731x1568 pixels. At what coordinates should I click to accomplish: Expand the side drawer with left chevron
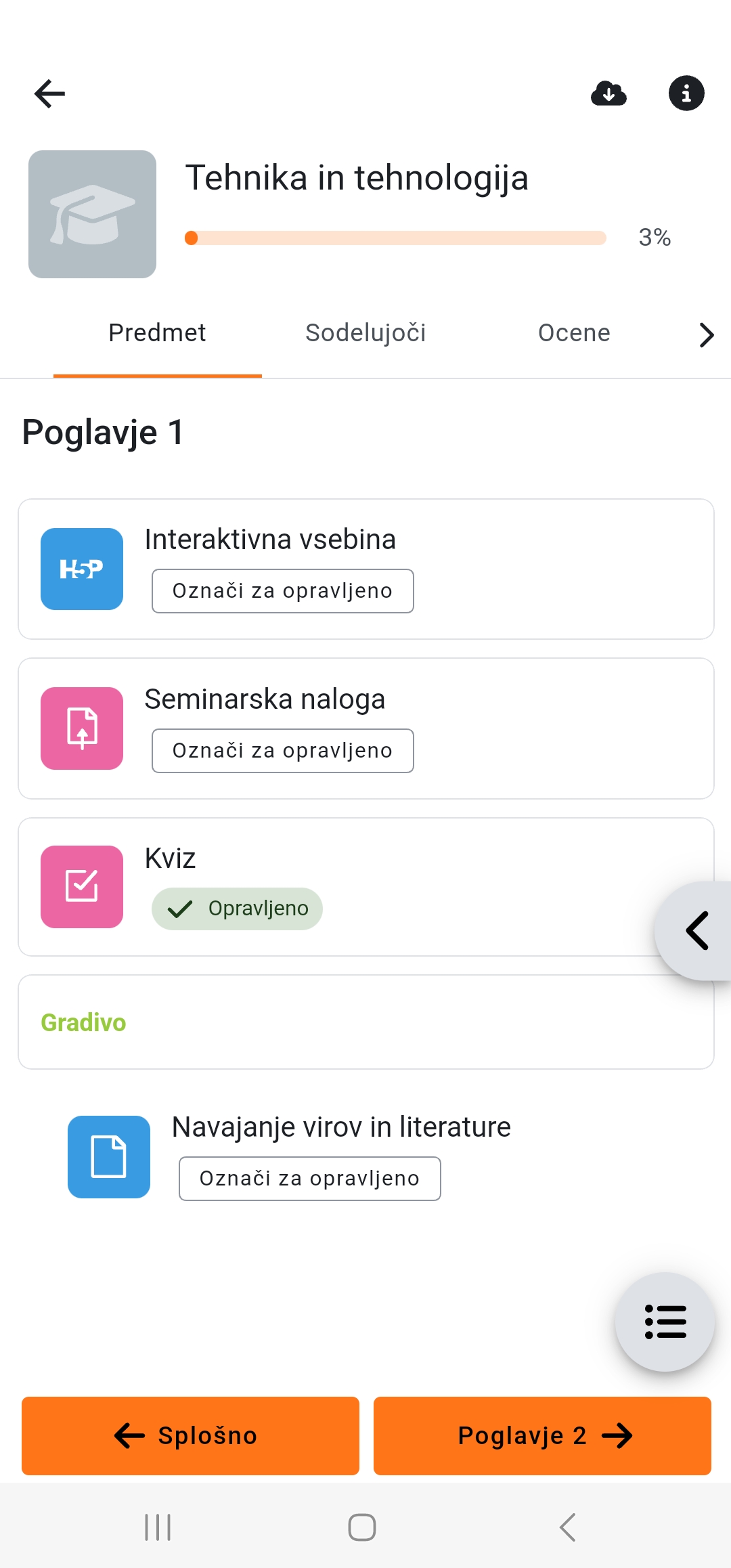coord(696,931)
